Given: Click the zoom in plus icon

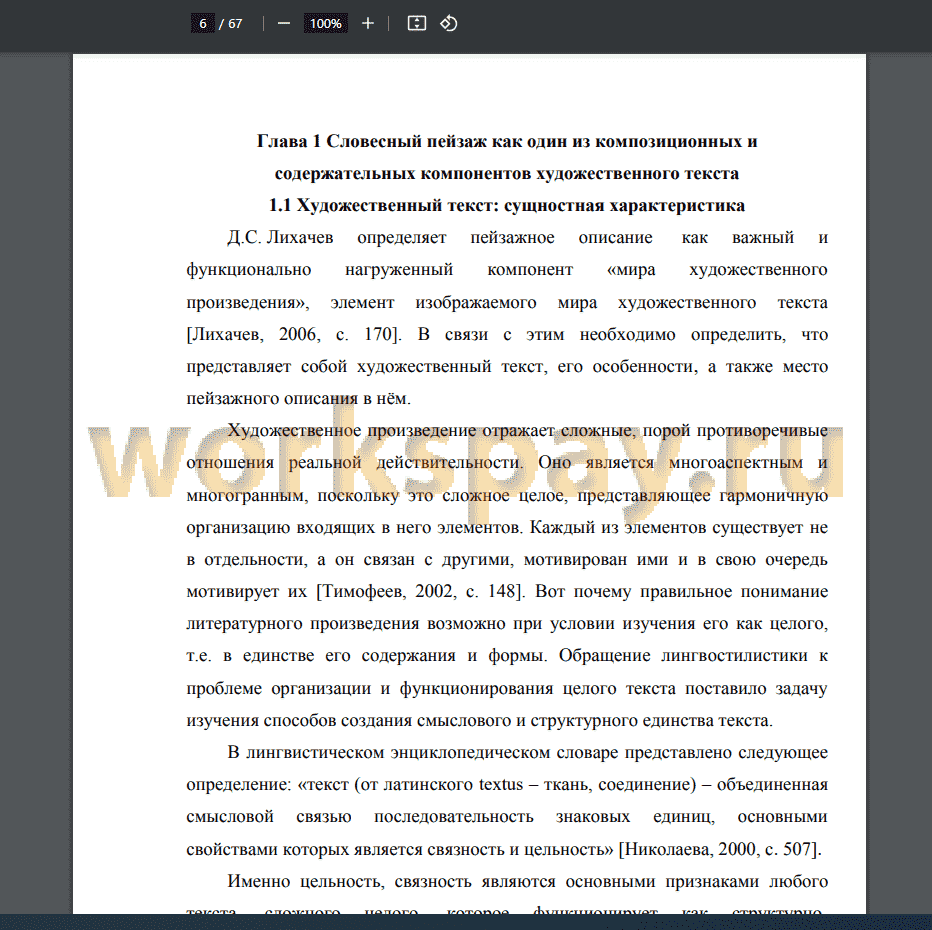Looking at the screenshot, I should (368, 24).
